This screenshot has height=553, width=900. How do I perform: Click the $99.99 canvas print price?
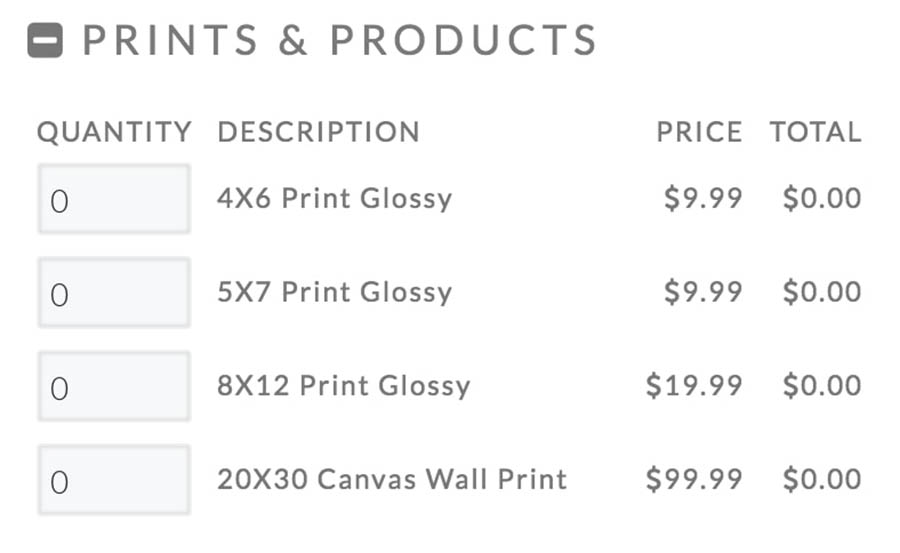pyautogui.click(x=694, y=479)
